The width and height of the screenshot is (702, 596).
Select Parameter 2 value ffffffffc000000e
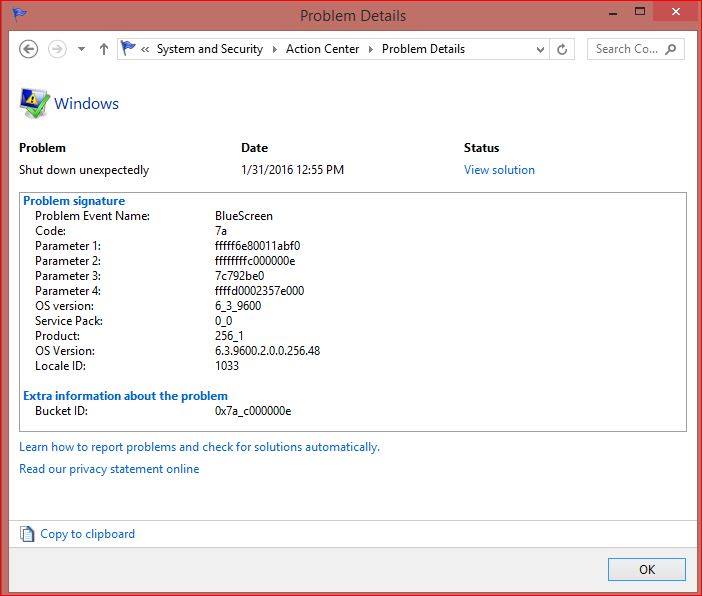pos(255,261)
